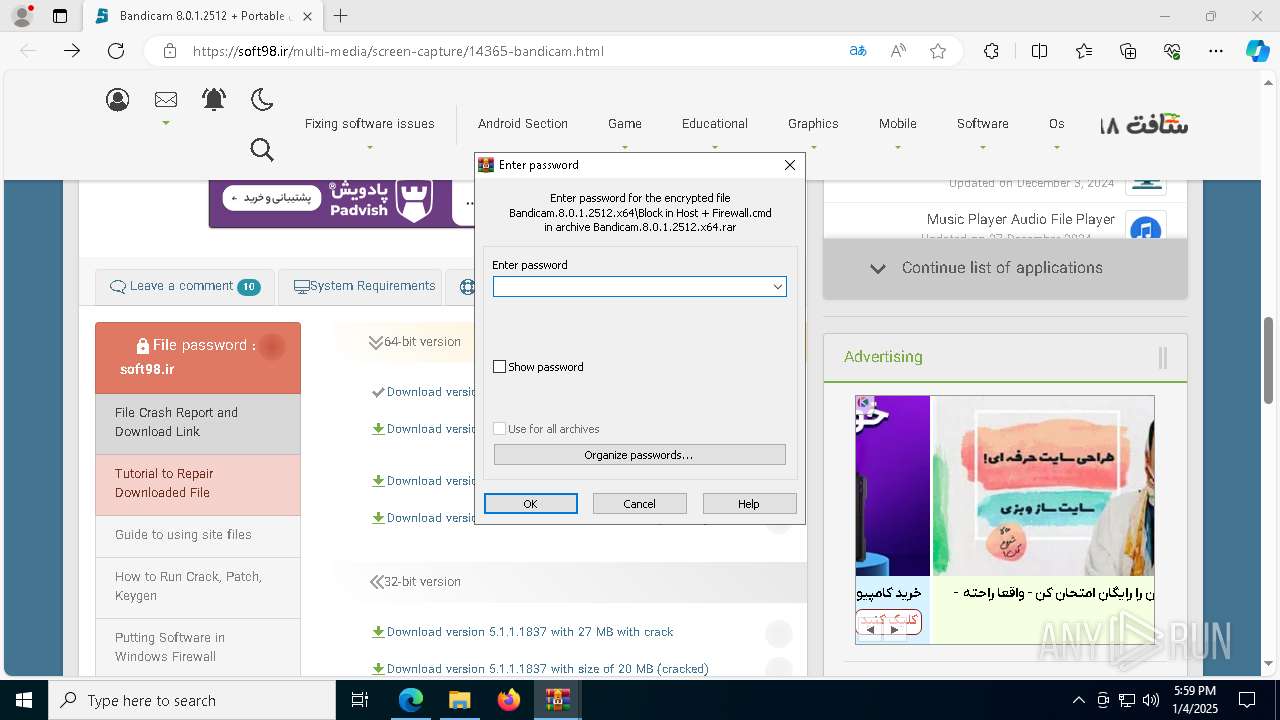Open Browser essentials icon
The image size is (1280, 720).
tap(1172, 51)
